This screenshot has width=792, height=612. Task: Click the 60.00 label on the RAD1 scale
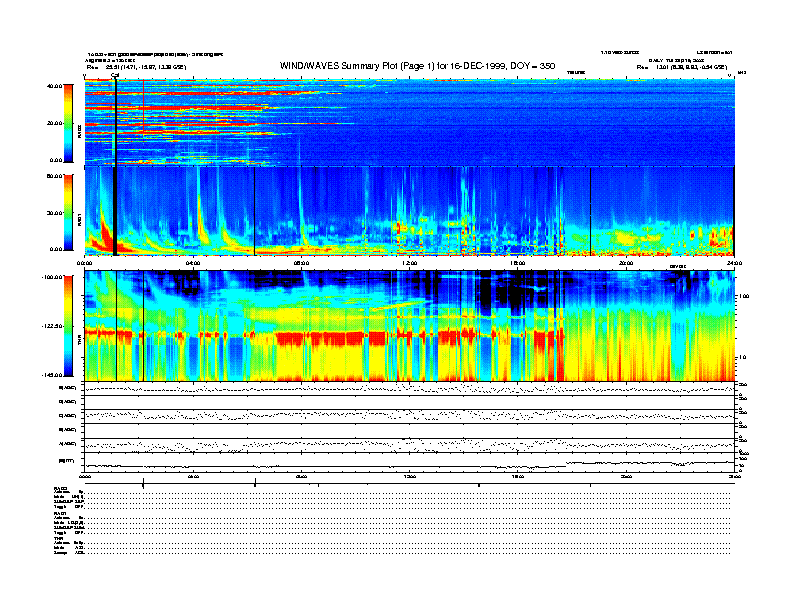(54, 176)
